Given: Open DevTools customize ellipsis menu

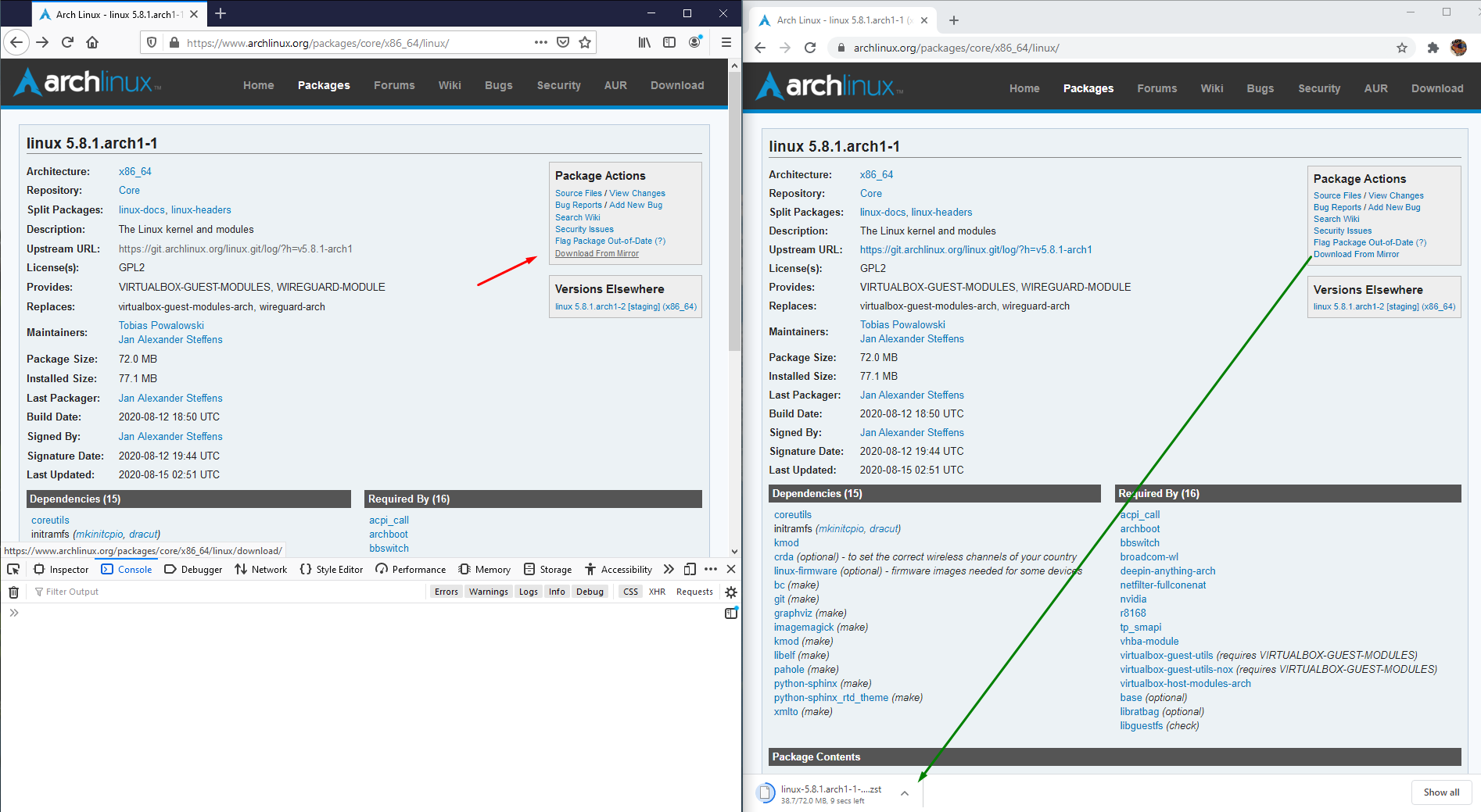Looking at the screenshot, I should 711,569.
